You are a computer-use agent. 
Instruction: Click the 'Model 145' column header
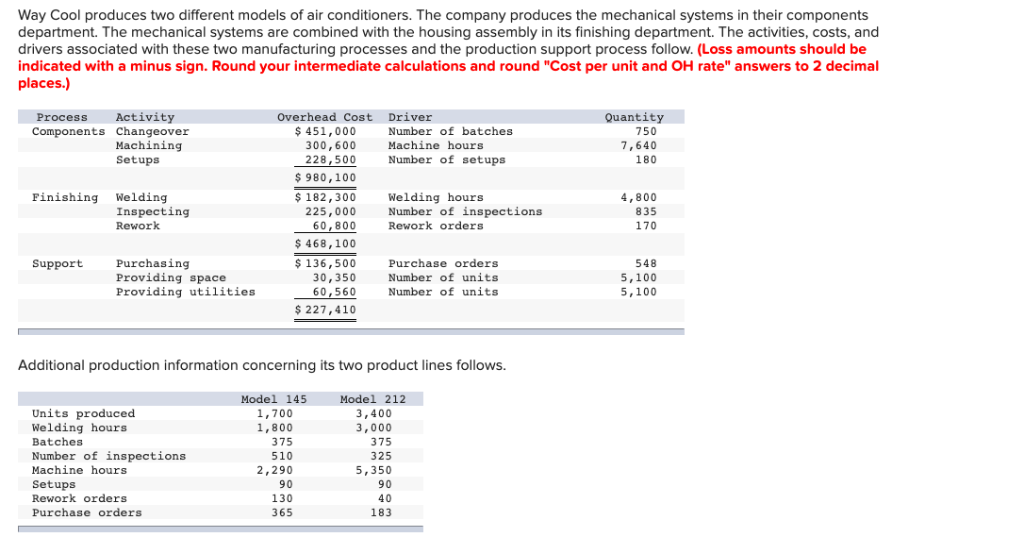point(274,399)
